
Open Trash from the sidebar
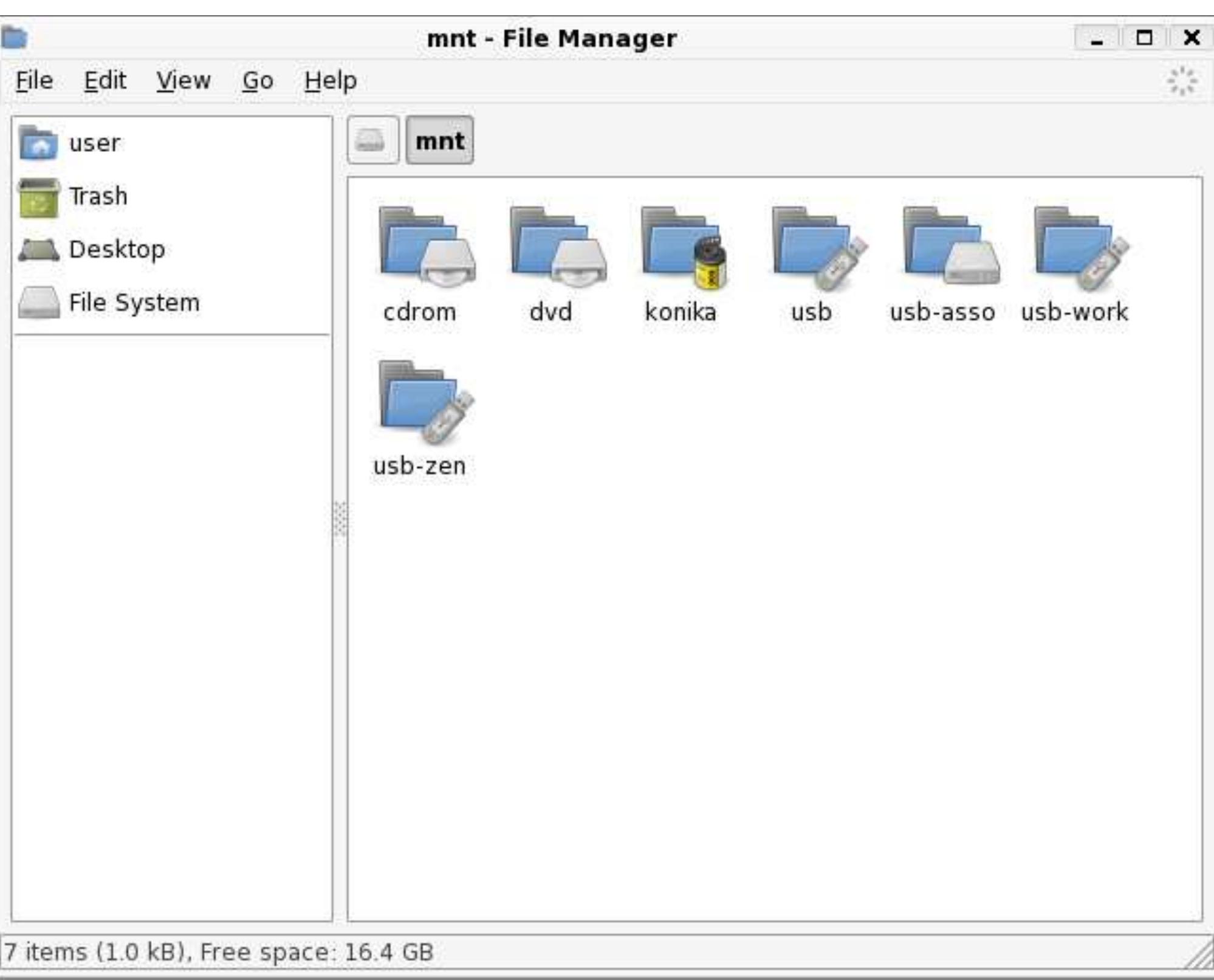coord(97,196)
